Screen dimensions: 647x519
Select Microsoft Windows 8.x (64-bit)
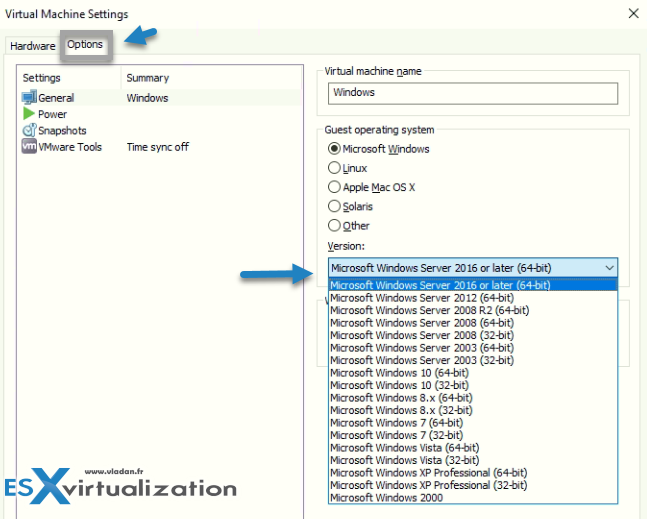473,398
